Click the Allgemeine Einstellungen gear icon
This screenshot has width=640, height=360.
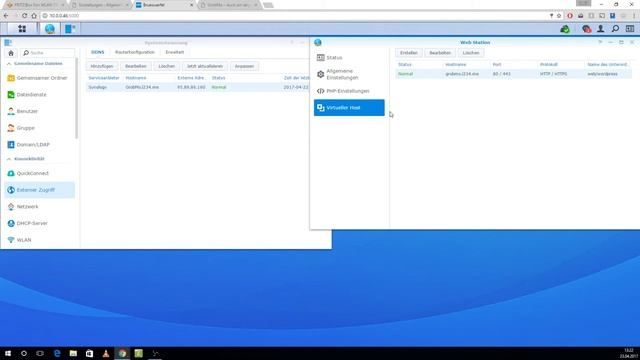pyautogui.click(x=320, y=74)
